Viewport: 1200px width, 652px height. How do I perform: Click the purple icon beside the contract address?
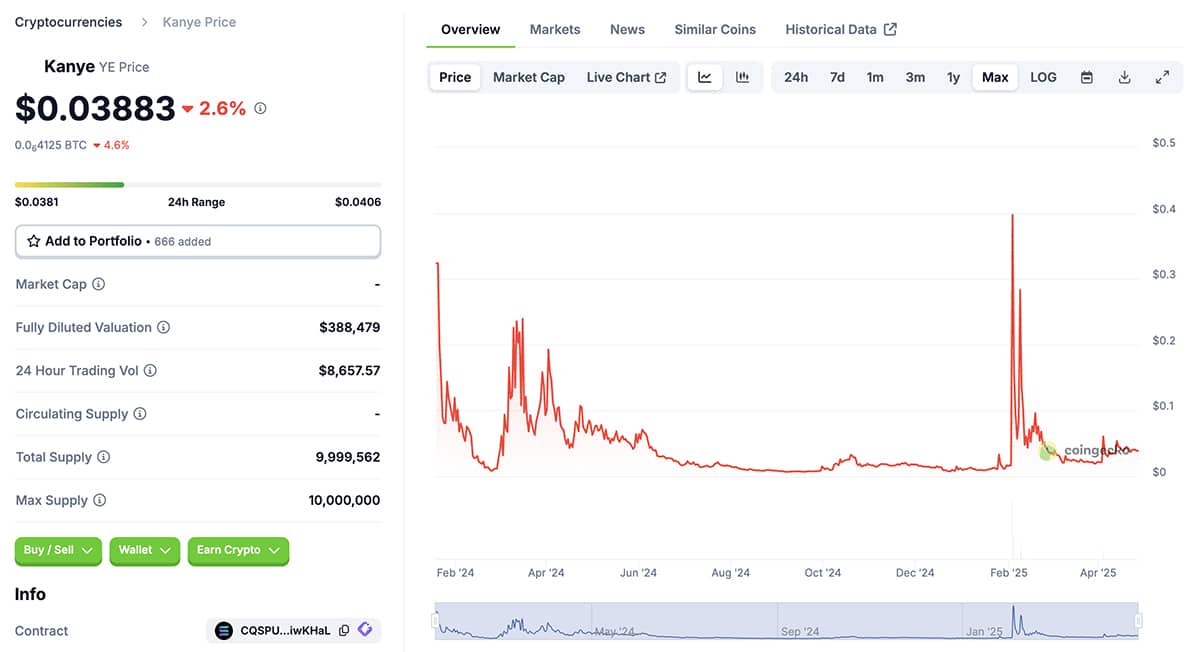point(365,630)
